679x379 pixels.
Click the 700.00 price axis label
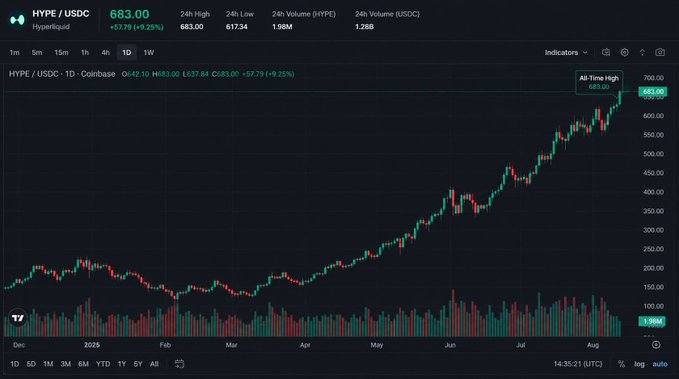click(x=653, y=78)
